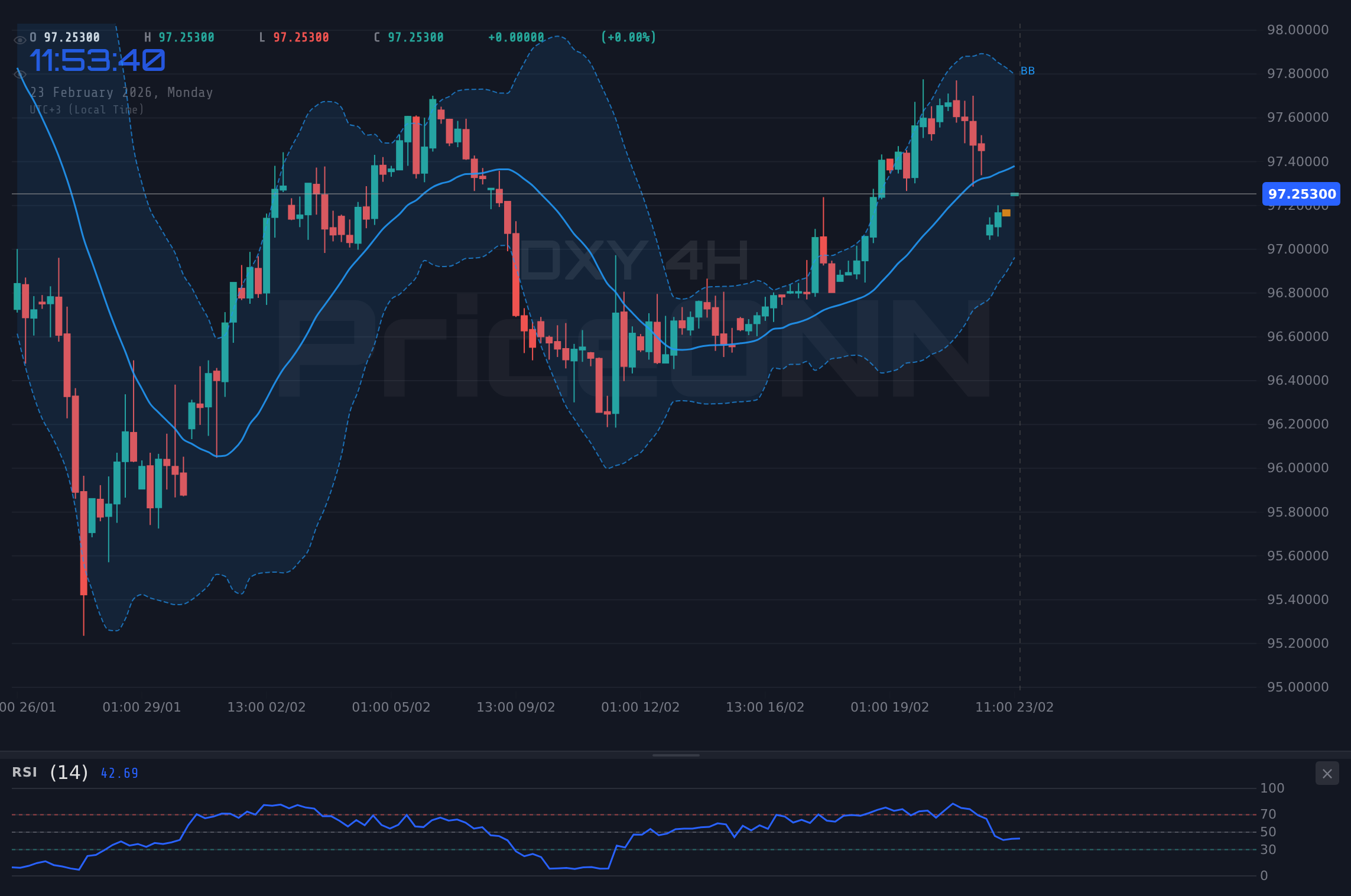Select the BB label on the chart
The image size is (1351, 896).
click(1027, 71)
